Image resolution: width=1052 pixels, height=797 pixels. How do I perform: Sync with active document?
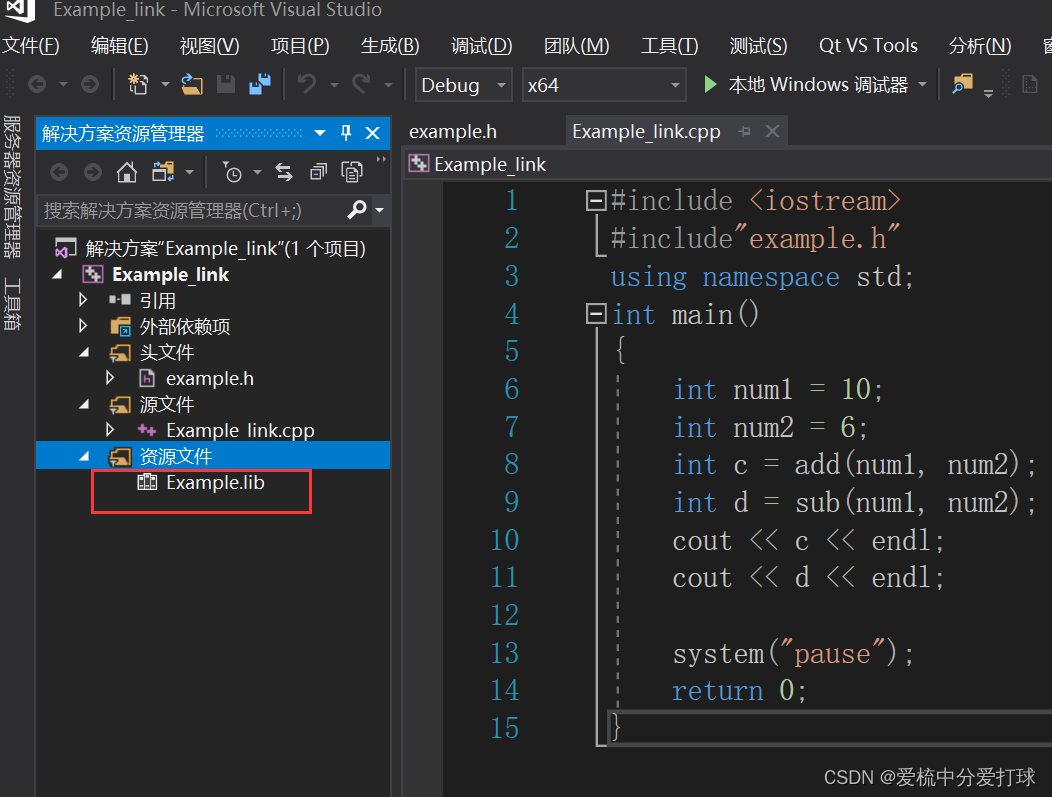284,172
